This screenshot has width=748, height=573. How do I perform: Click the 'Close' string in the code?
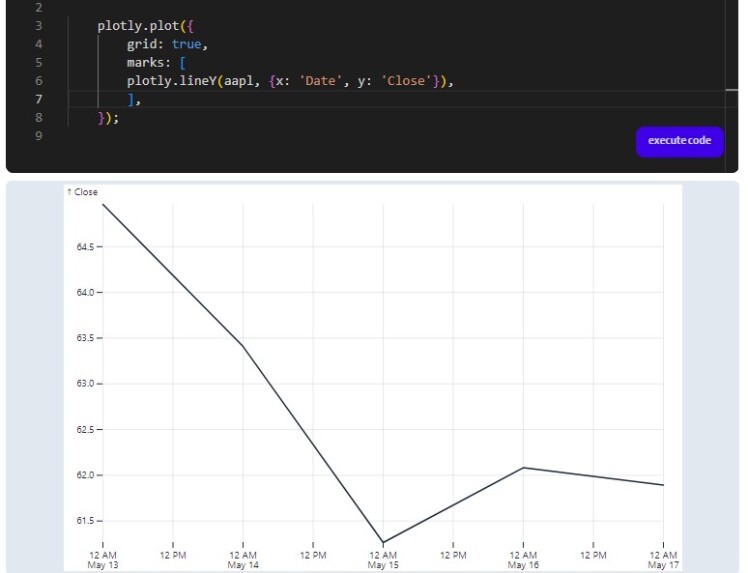coord(405,81)
